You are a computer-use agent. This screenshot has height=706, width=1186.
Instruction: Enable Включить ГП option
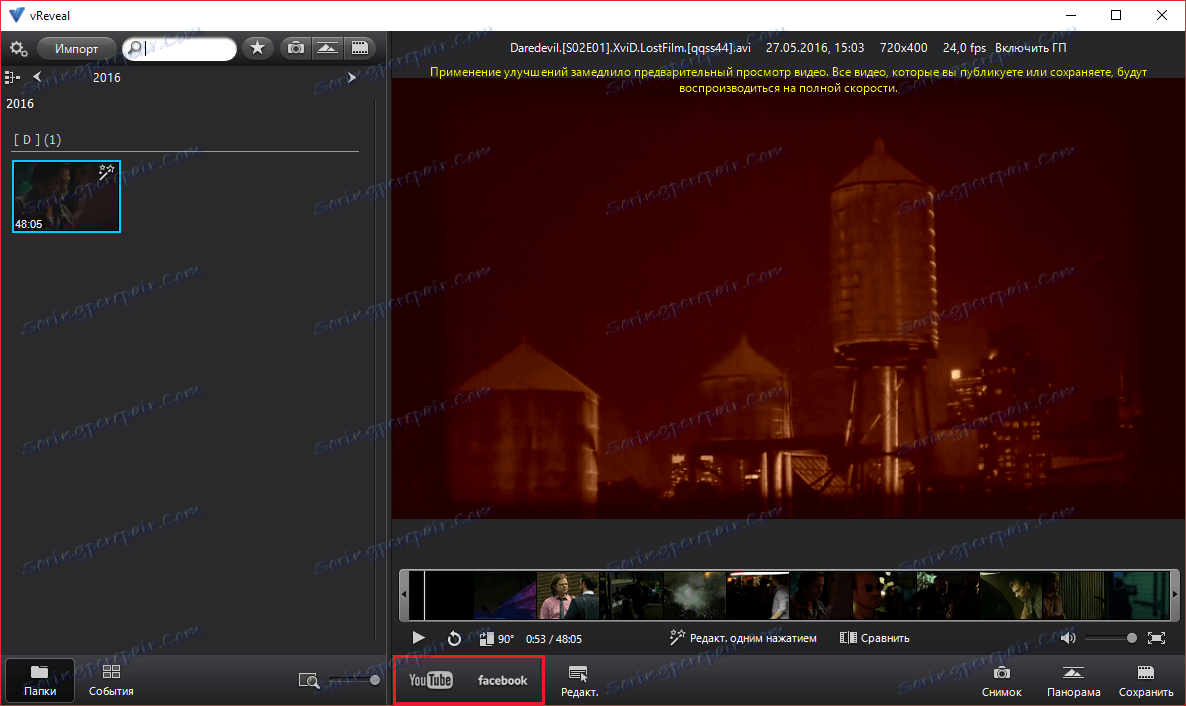pyautogui.click(x=1030, y=48)
